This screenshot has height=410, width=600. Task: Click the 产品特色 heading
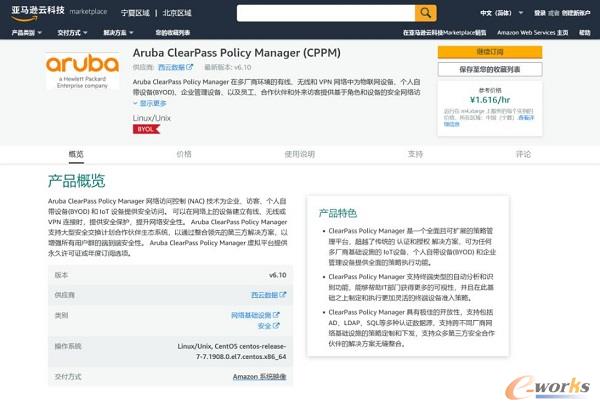(338, 213)
